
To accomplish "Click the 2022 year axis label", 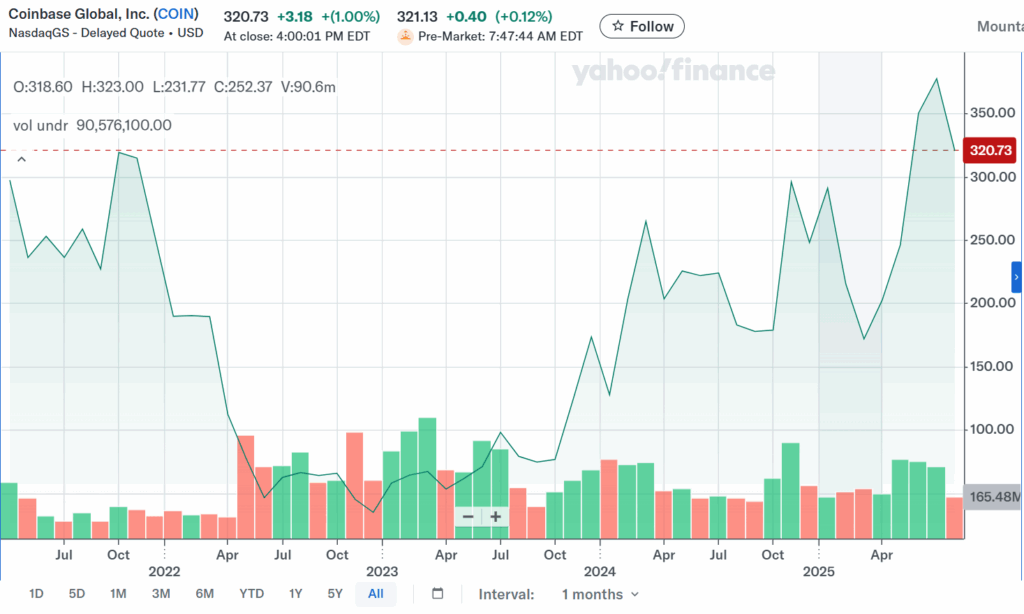I will click(x=164, y=572).
